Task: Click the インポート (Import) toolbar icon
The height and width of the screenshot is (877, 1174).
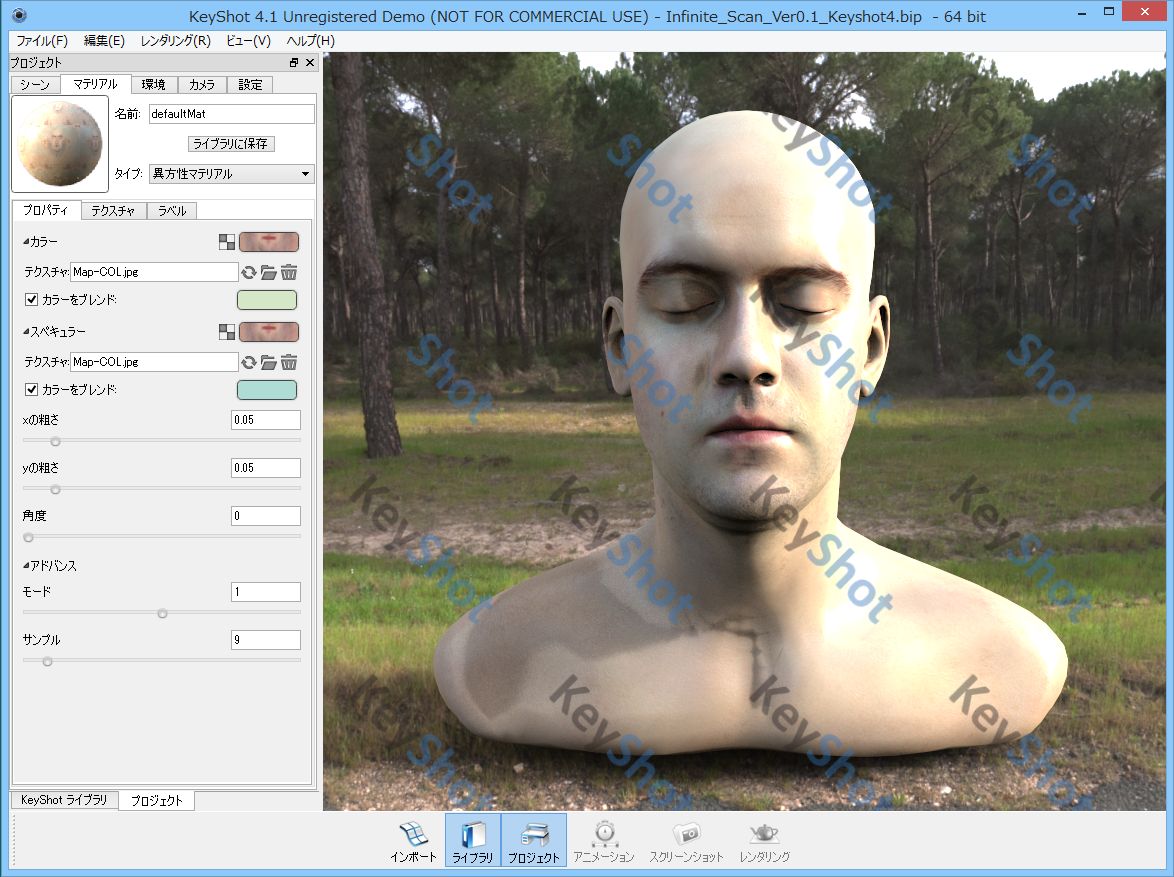Action: pyautogui.click(x=413, y=842)
